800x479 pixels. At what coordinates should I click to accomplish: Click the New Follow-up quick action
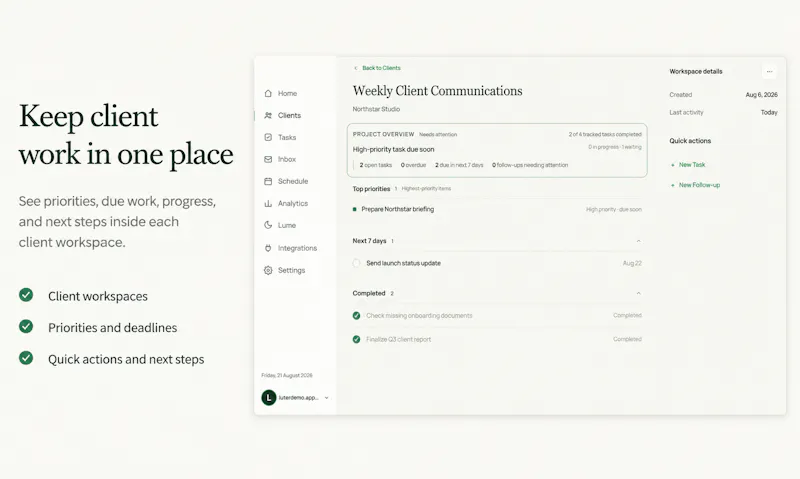pos(699,185)
